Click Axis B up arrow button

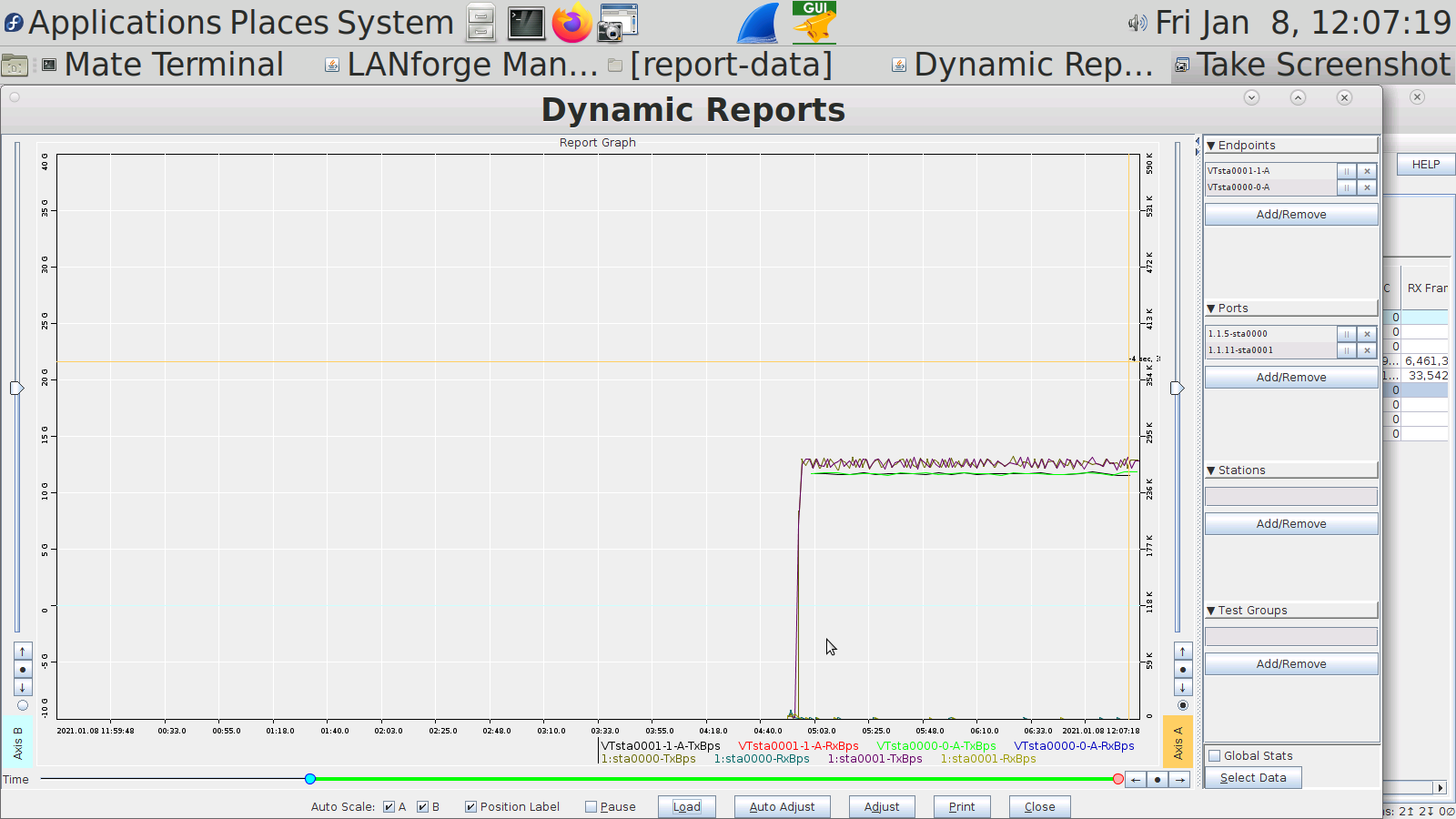pyautogui.click(x=23, y=652)
